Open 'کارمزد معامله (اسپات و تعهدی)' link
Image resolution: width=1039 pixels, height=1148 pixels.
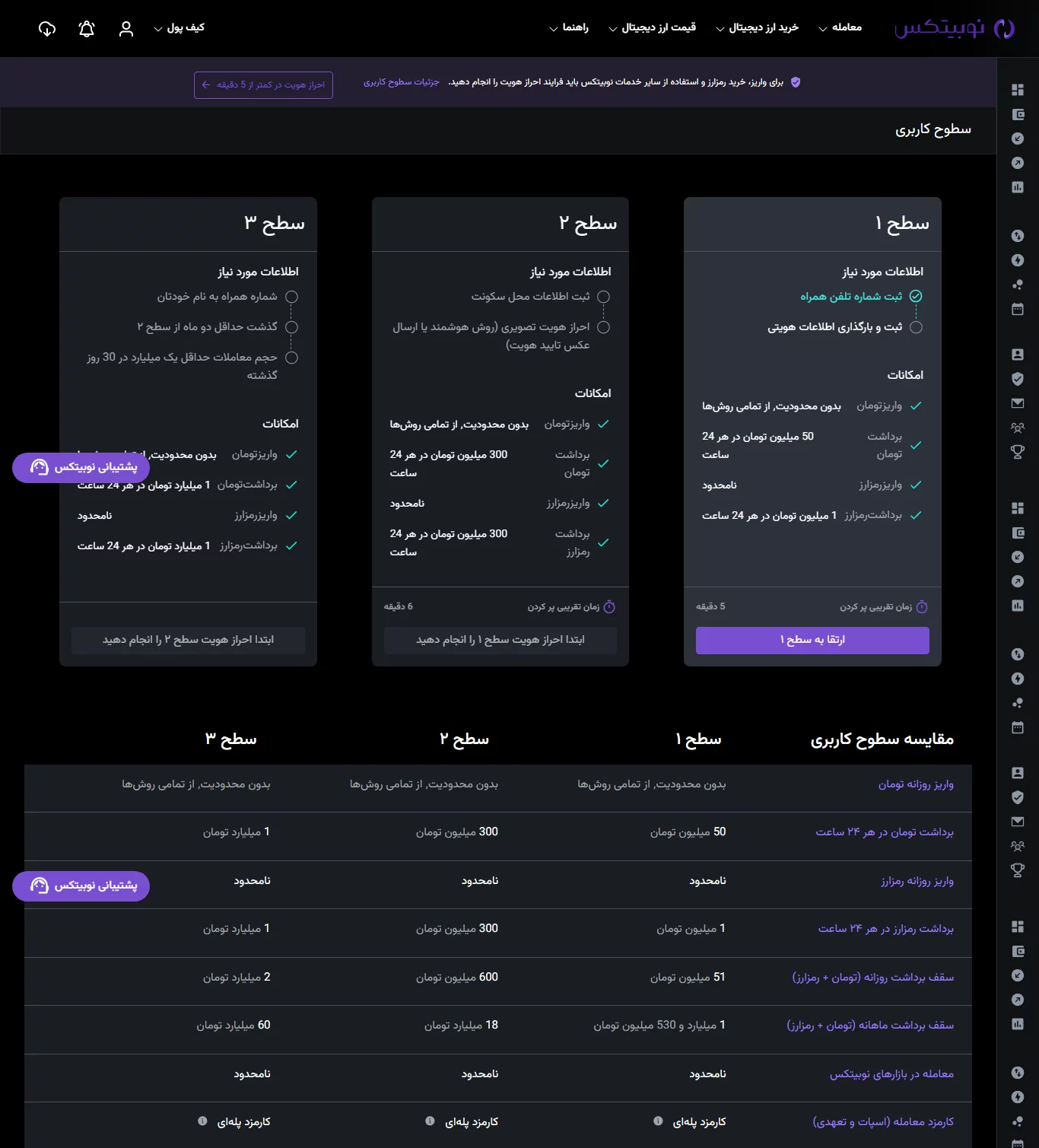click(883, 1122)
